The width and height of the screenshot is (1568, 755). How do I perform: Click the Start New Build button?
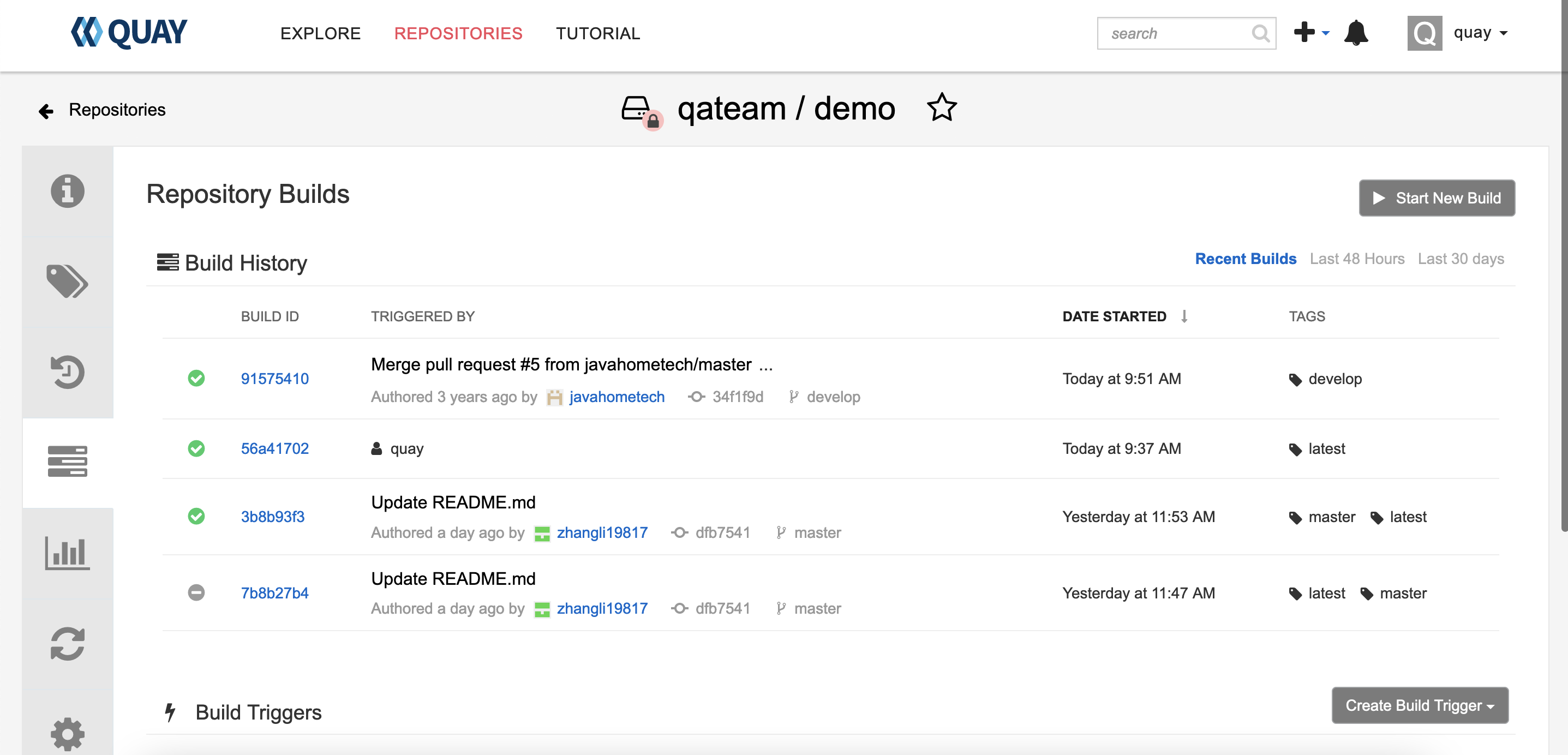point(1437,198)
